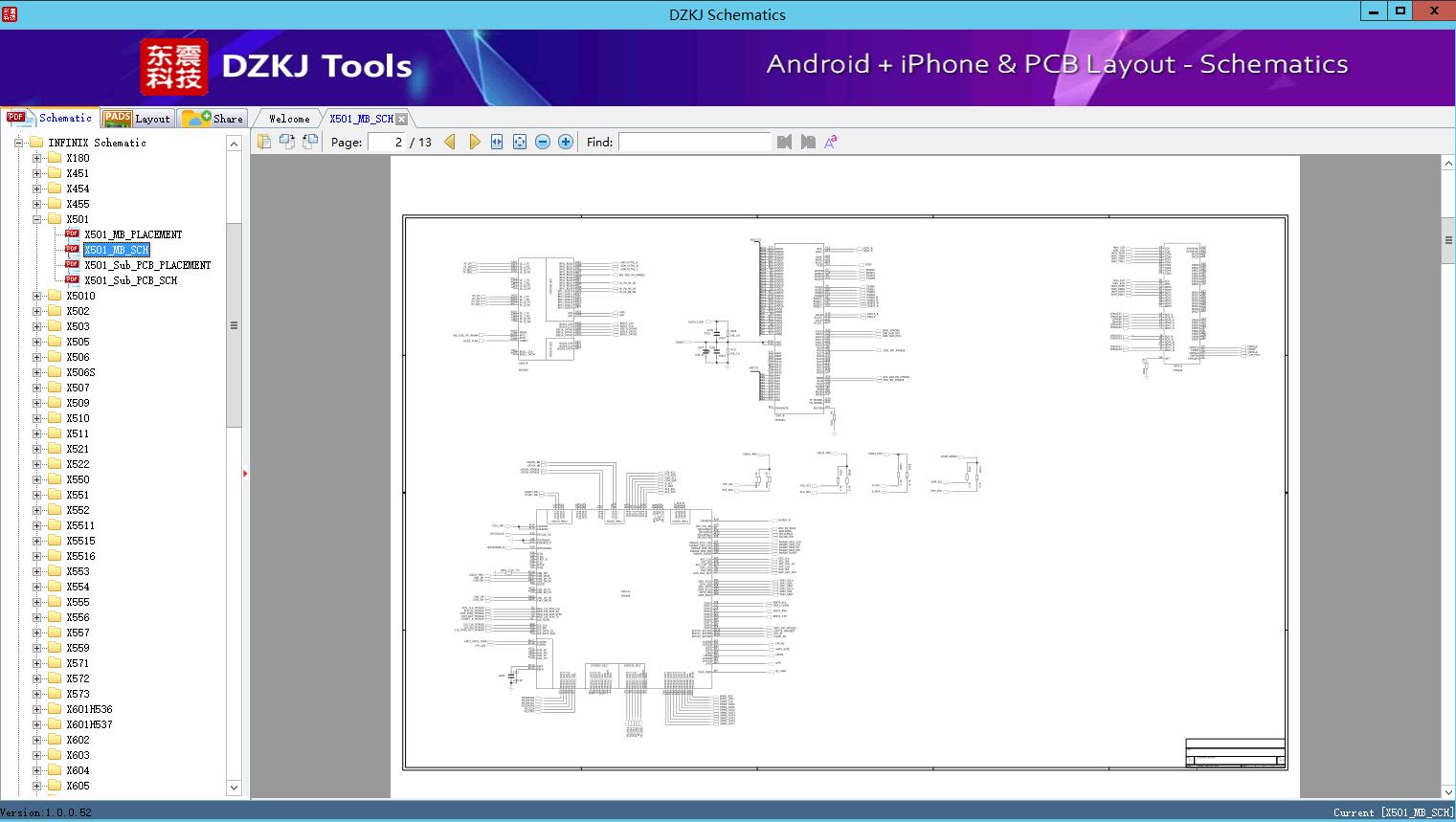Screen dimensions: 1456x822
Task: Select the X455 folder
Action: tap(78, 204)
